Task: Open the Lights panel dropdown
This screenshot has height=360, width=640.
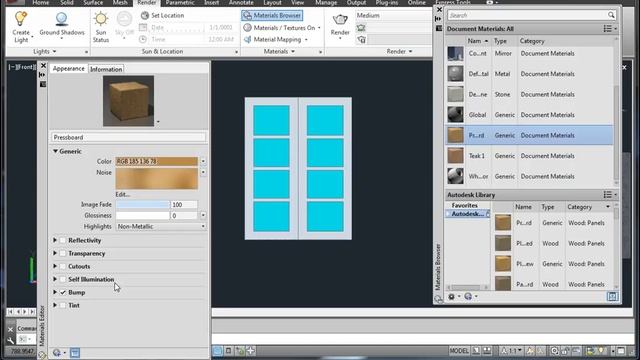Action: (x=45, y=51)
